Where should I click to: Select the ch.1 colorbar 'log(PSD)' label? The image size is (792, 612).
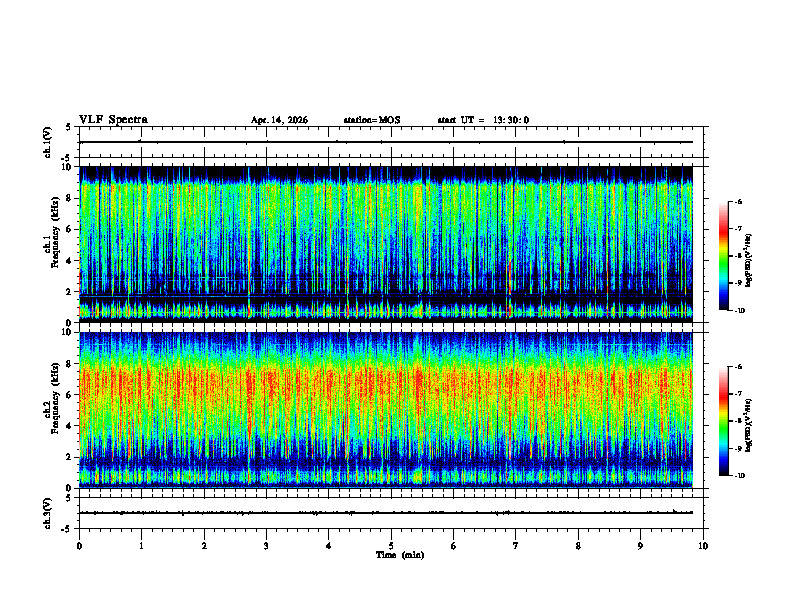tap(749, 261)
